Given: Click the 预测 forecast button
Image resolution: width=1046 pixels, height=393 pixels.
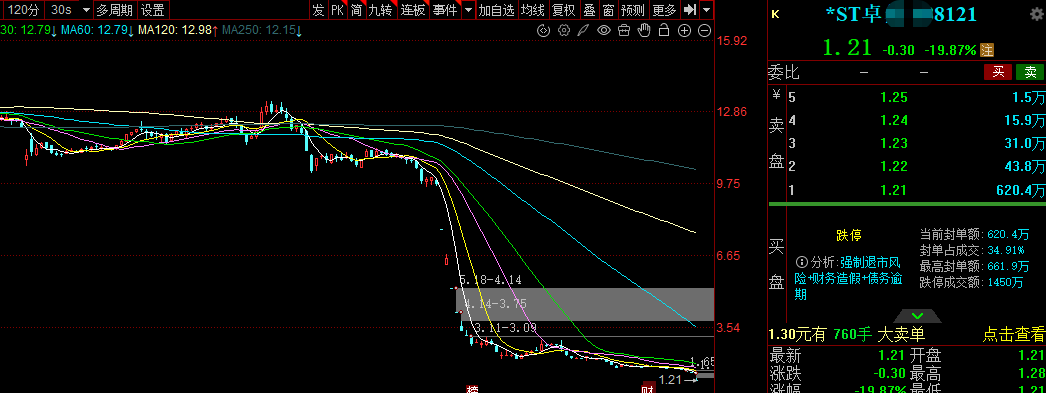Looking at the screenshot, I should pos(632,9).
